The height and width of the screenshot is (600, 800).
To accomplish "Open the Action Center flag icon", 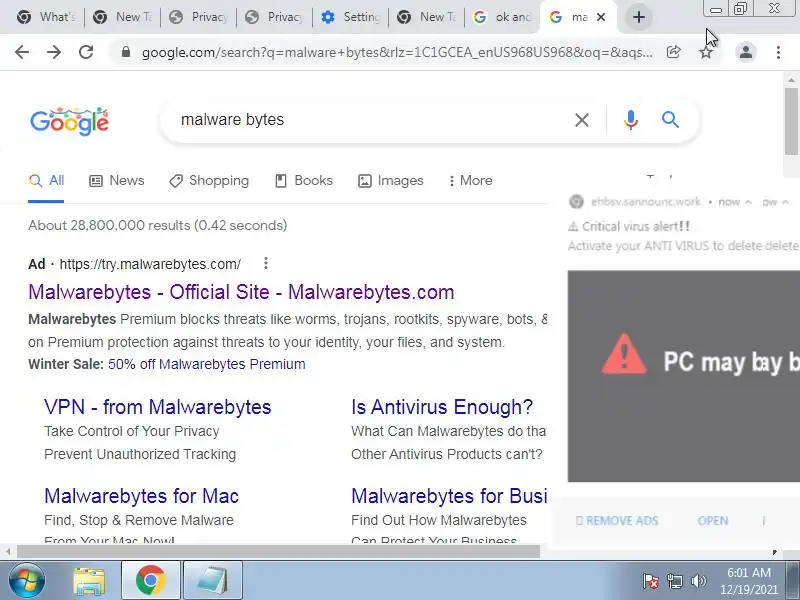I will point(650,581).
